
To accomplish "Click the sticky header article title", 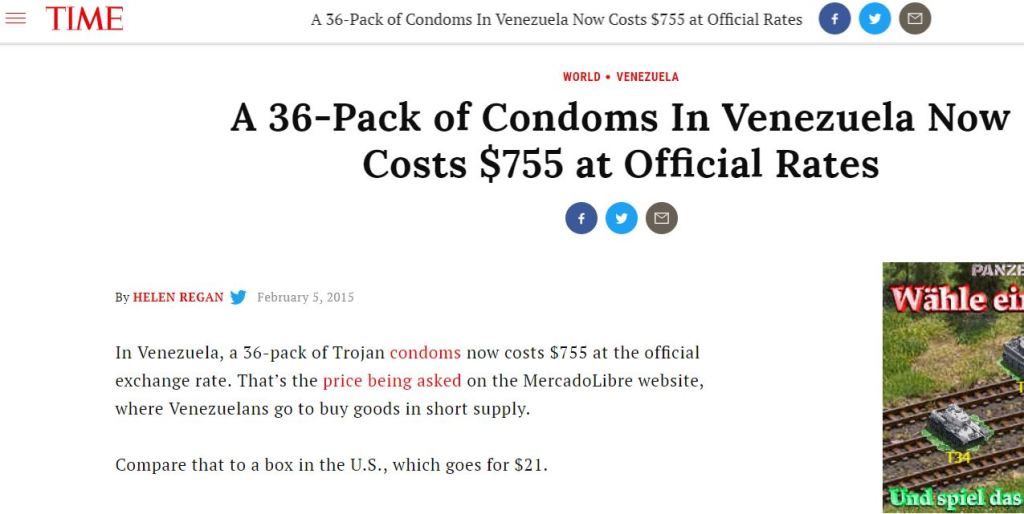I will (x=556, y=19).
